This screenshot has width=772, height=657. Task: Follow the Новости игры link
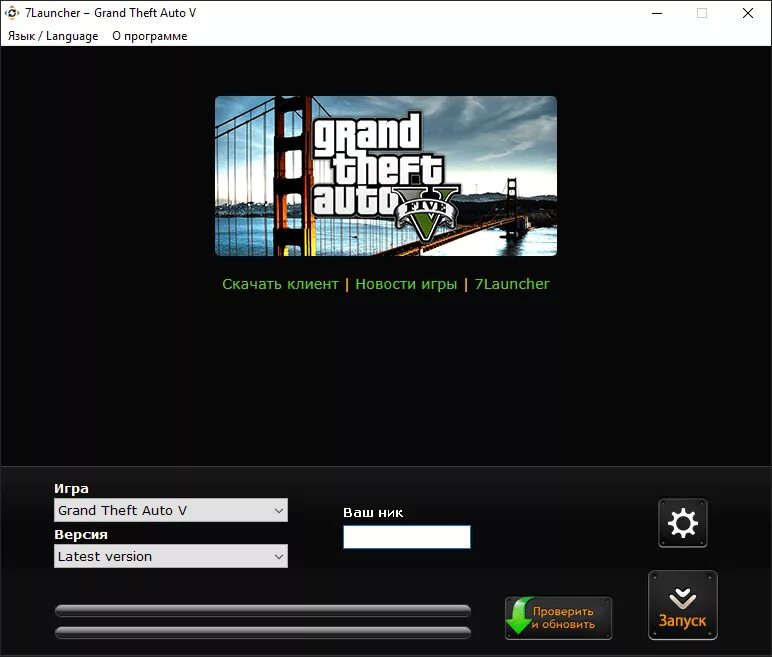pyautogui.click(x=406, y=284)
